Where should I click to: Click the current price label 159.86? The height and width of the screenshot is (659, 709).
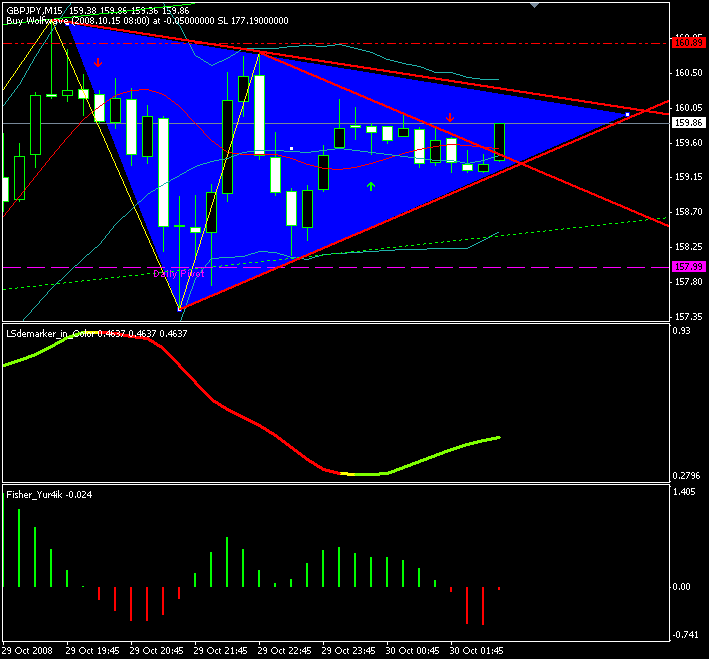[686, 123]
